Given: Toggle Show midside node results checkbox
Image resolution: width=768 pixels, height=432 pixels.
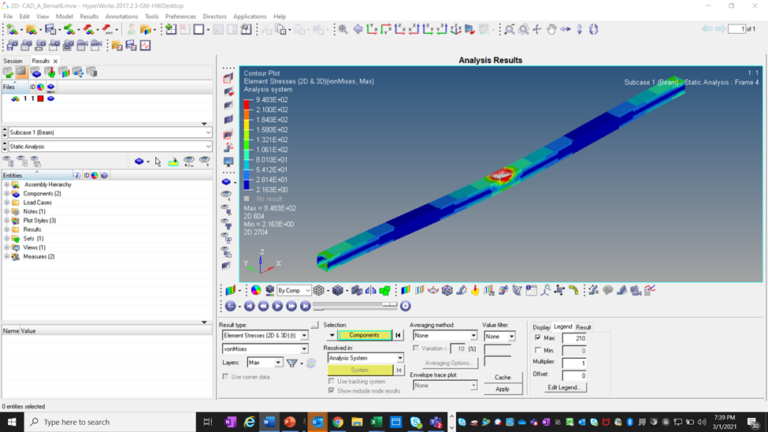Looking at the screenshot, I should coord(332,390).
